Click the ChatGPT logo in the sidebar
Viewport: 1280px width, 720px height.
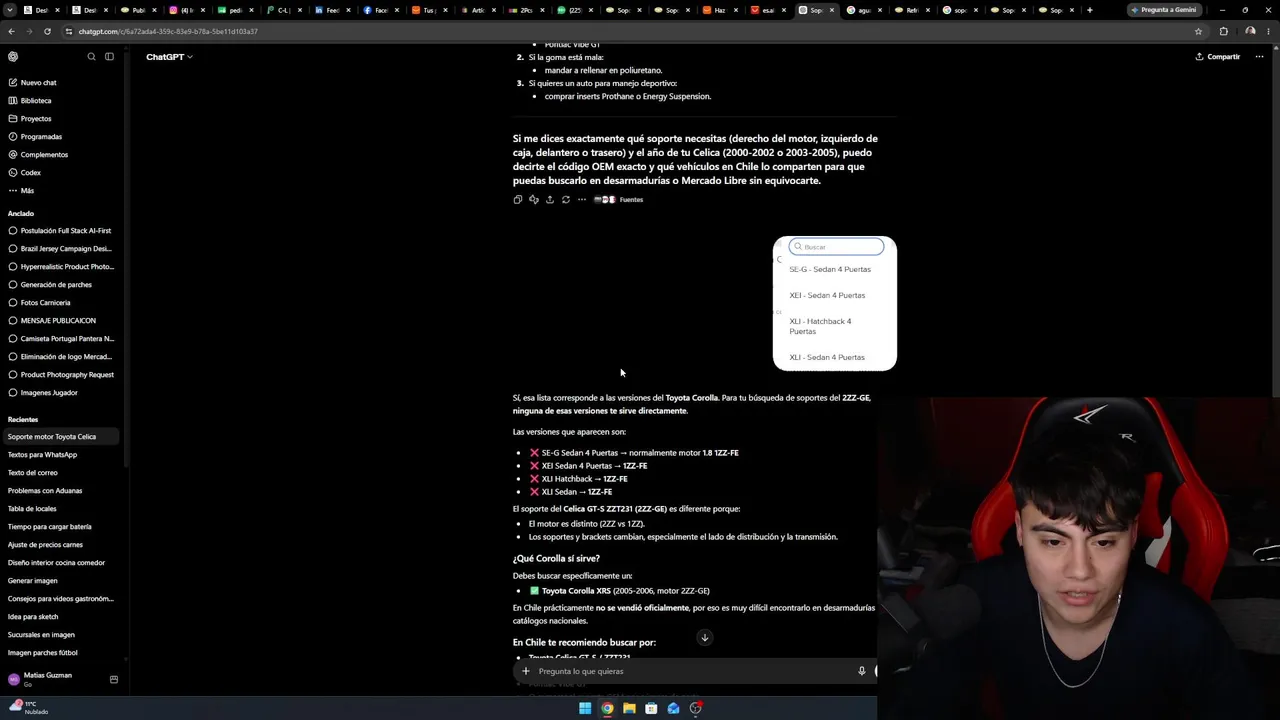click(x=13, y=57)
